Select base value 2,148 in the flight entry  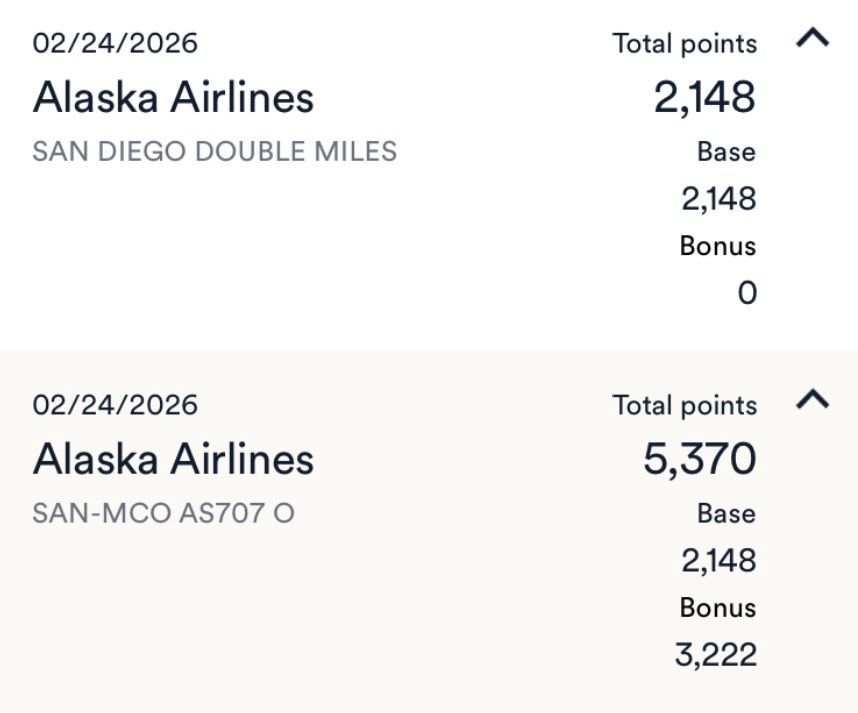click(718, 560)
